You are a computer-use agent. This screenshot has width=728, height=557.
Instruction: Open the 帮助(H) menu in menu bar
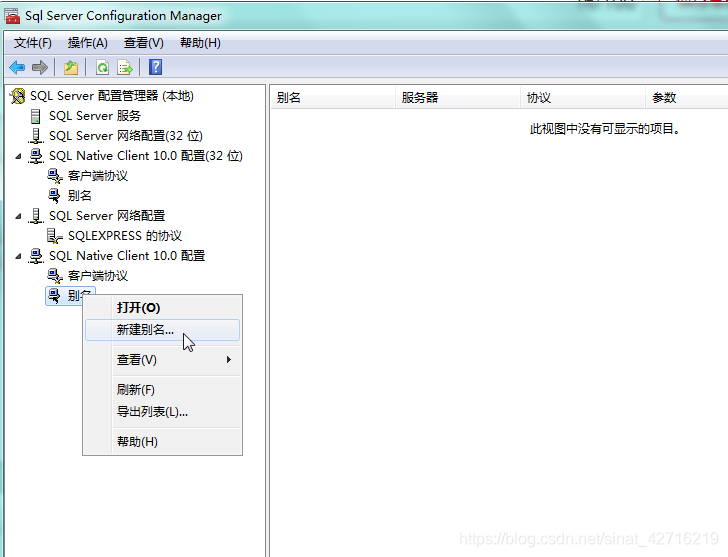click(200, 43)
